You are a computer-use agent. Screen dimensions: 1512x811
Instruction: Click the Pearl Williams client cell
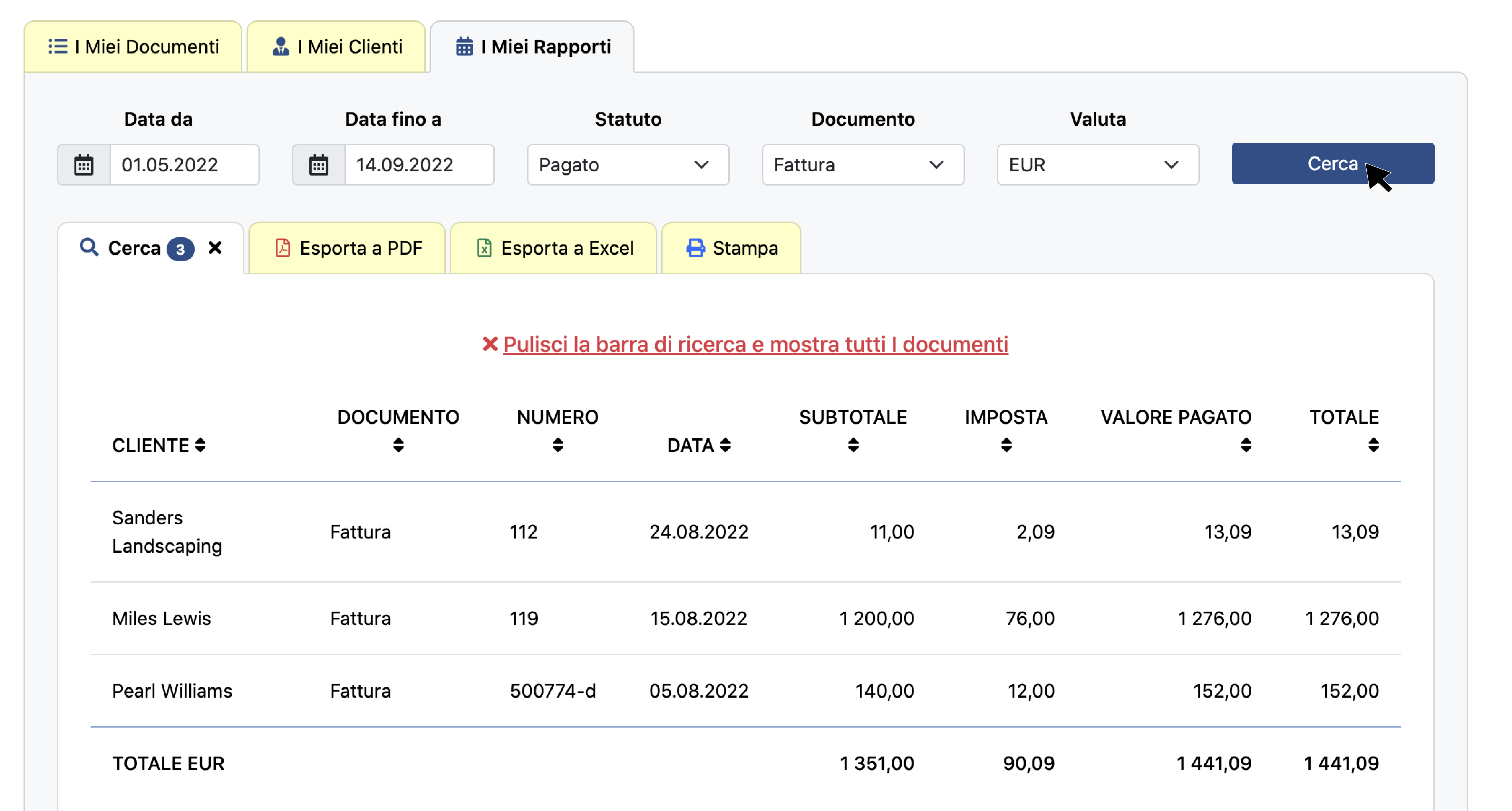172,691
